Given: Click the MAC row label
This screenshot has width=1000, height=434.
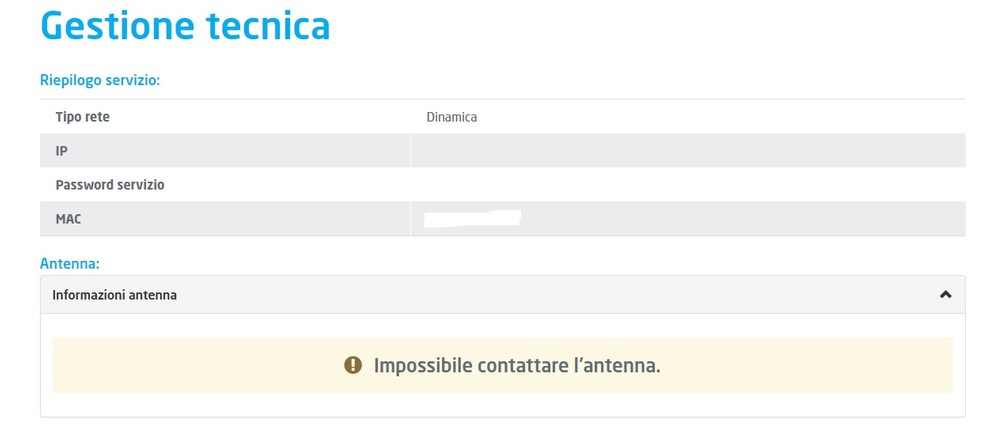Looking at the screenshot, I should tap(69, 219).
